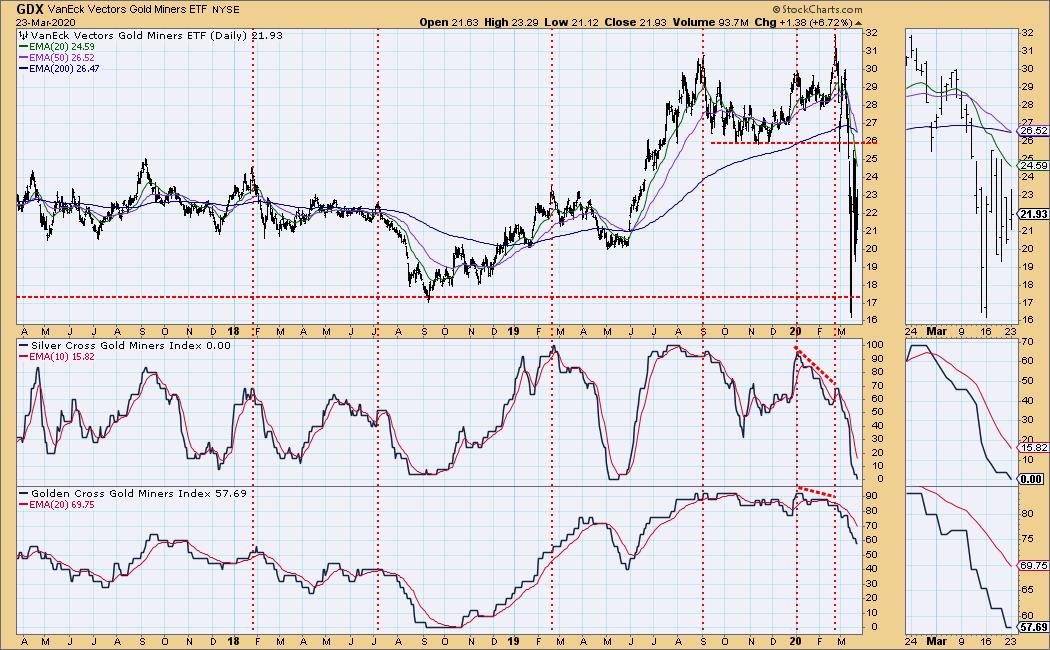Screen dimensions: 1050x650
Task: Click the Silver Cross Gold Miners Index 0.00 title
Action: (x=125, y=345)
